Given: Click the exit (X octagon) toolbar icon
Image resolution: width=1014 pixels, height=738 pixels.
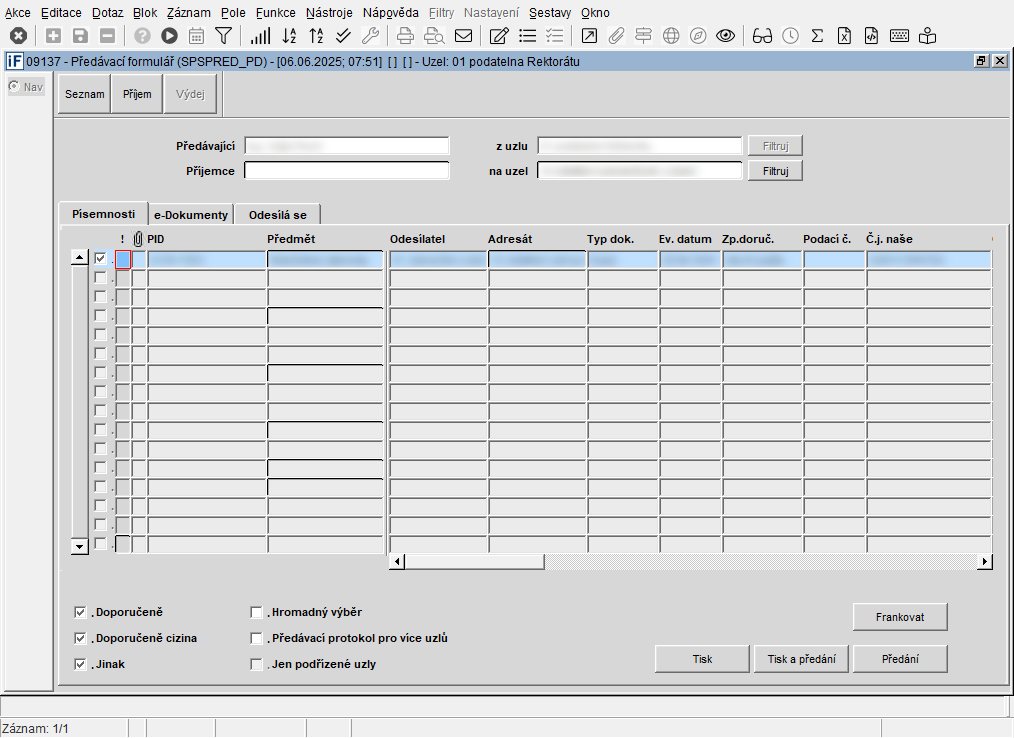Looking at the screenshot, I should (x=18, y=36).
